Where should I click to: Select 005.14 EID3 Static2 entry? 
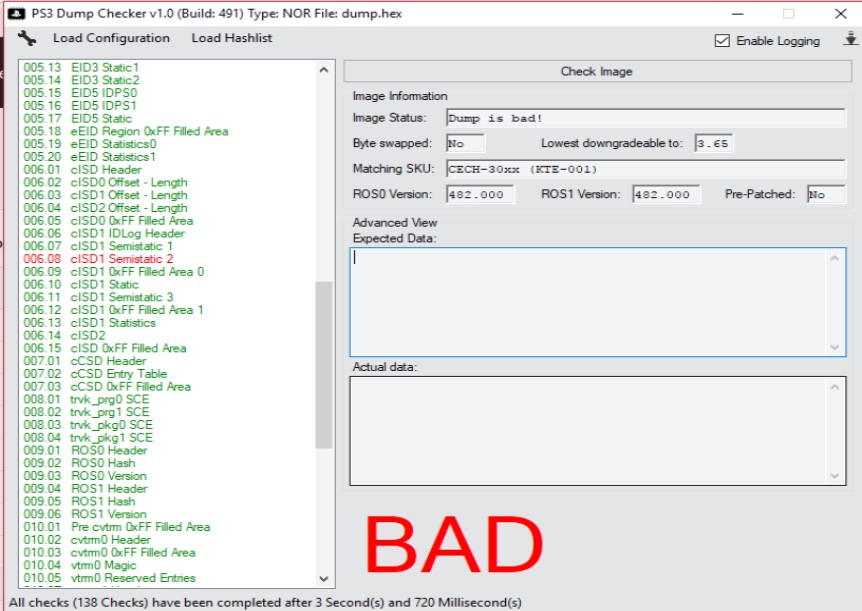(x=81, y=80)
